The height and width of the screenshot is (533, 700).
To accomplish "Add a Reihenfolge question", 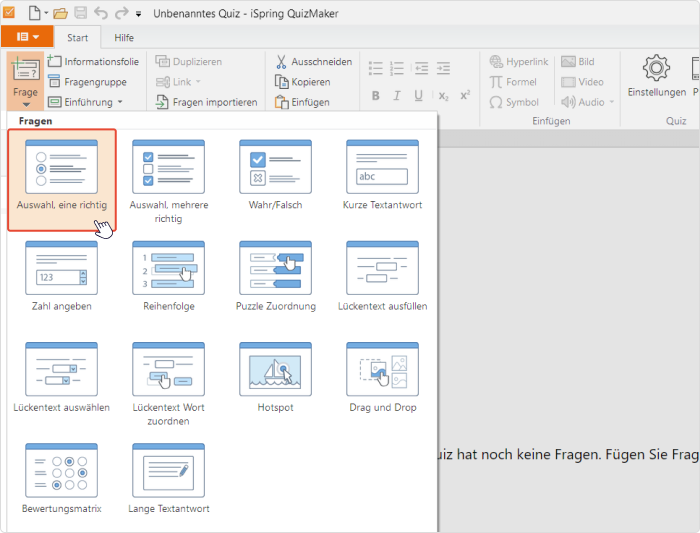I will [168, 276].
